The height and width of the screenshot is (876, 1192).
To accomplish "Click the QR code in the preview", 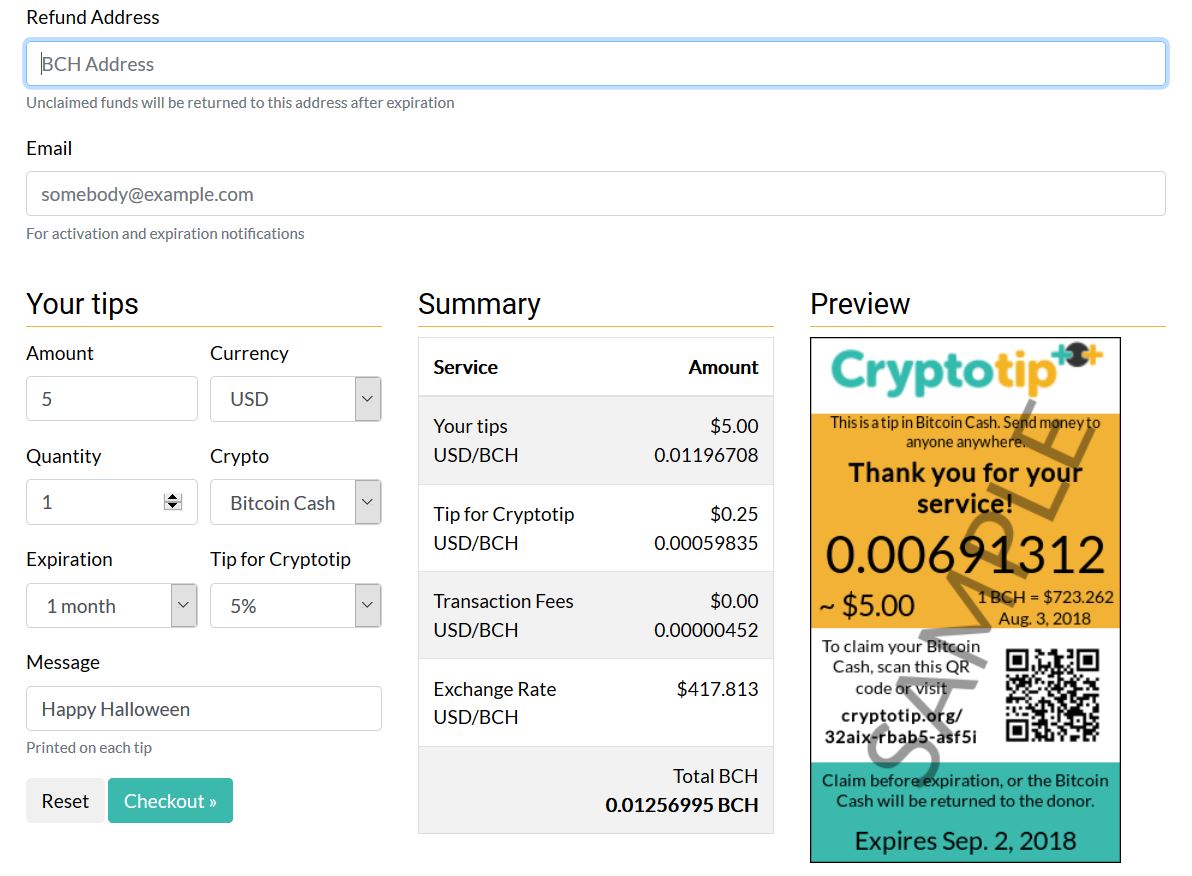I will [1052, 695].
